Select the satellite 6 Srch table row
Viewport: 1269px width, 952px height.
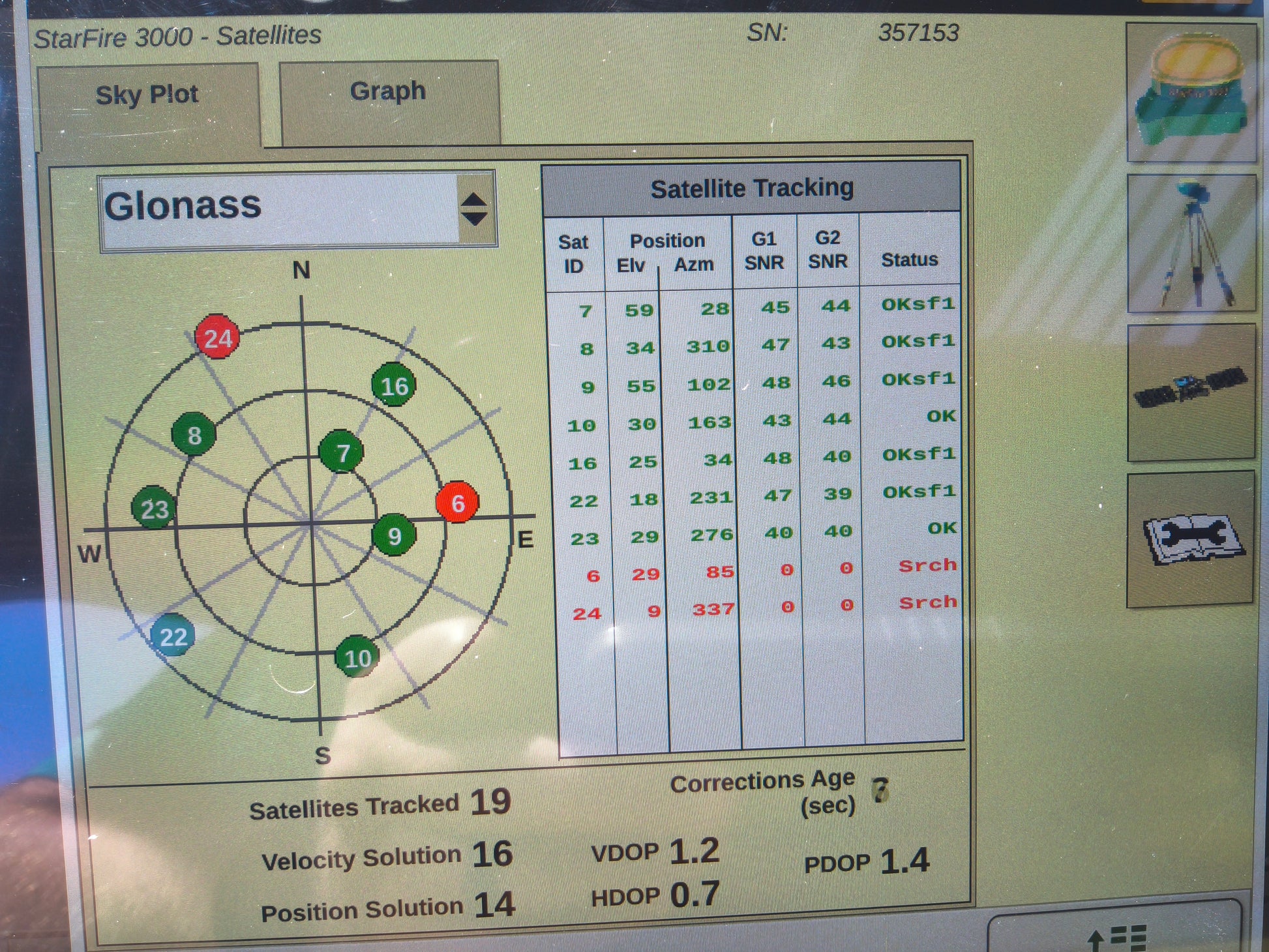click(x=750, y=573)
